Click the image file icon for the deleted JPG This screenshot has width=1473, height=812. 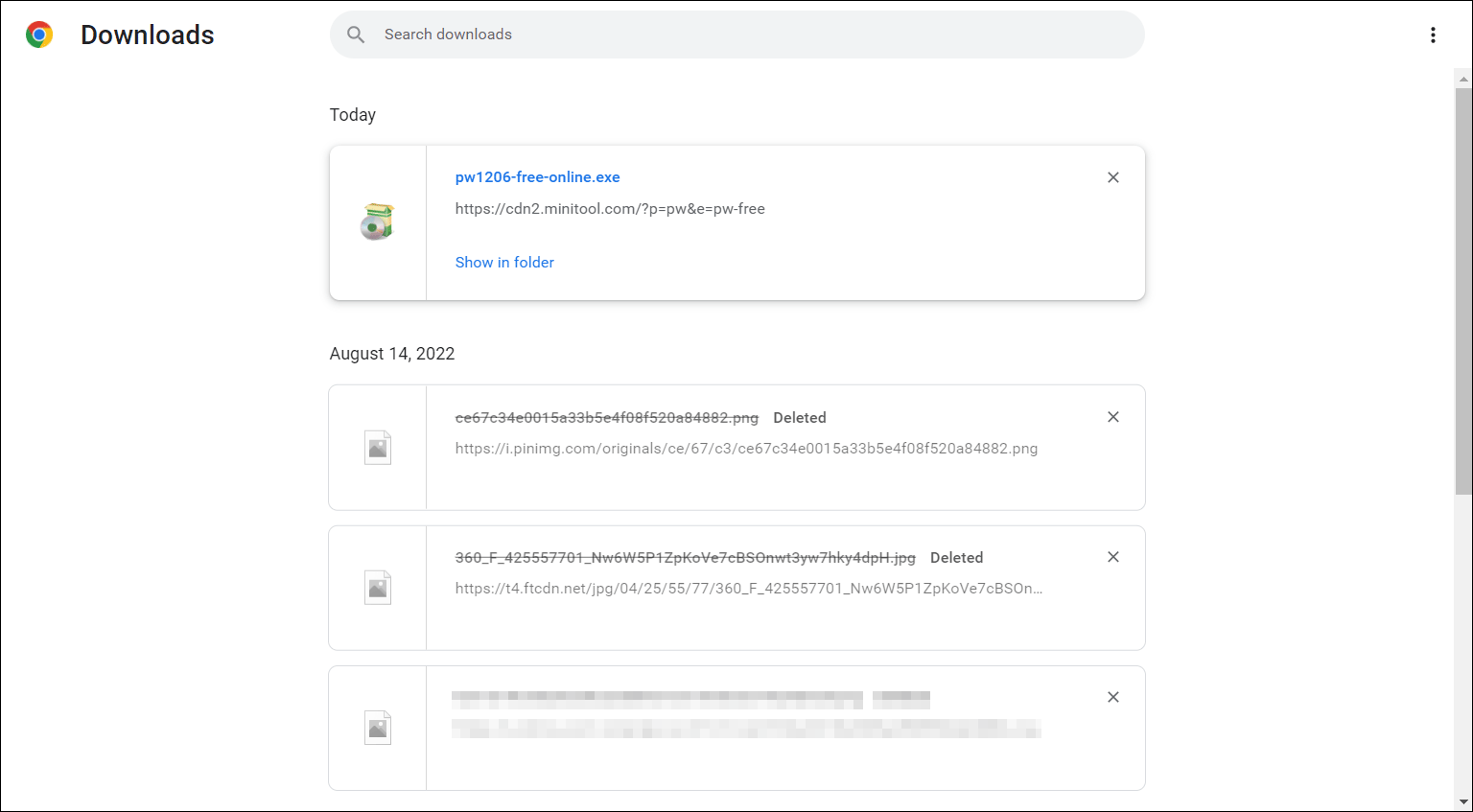tap(377, 587)
